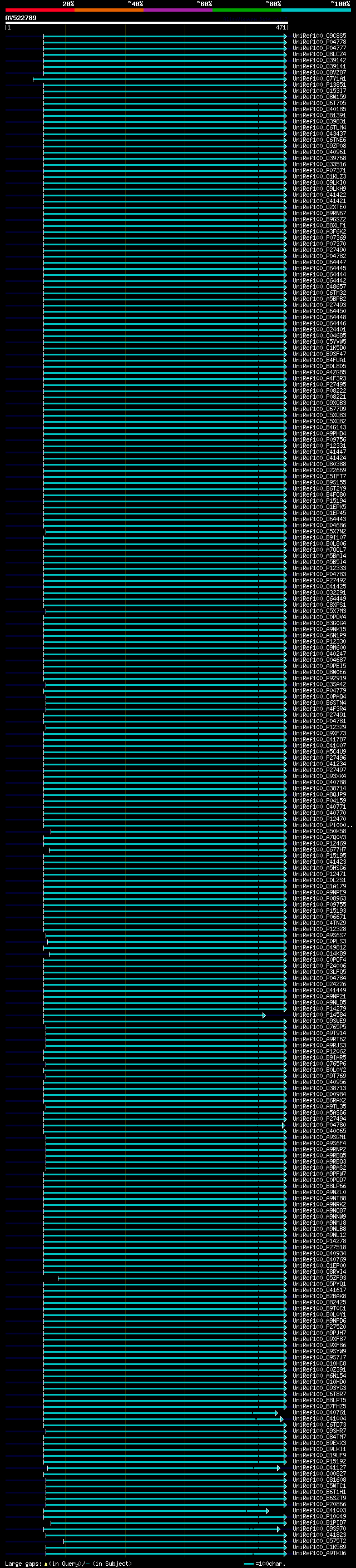Select hit label UniRef100_A8QJP9

tap(319, 794)
